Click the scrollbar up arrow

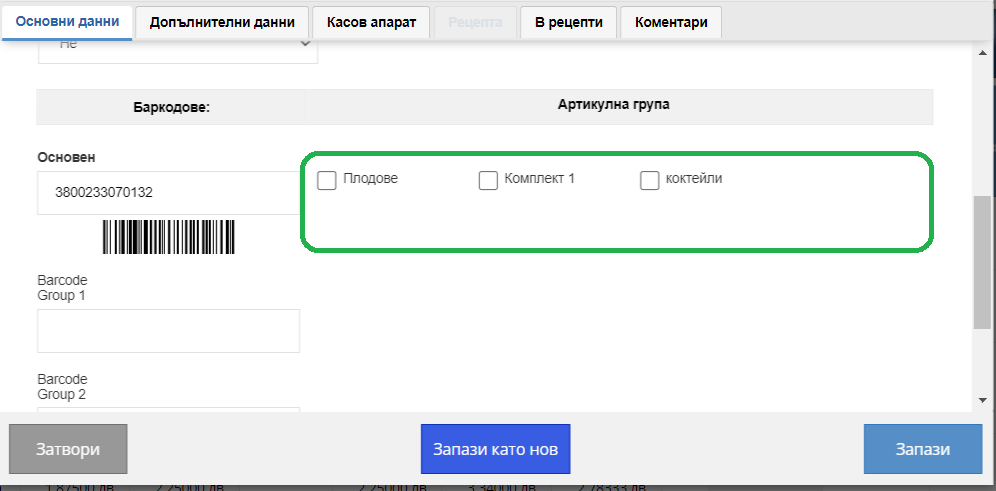pos(982,52)
